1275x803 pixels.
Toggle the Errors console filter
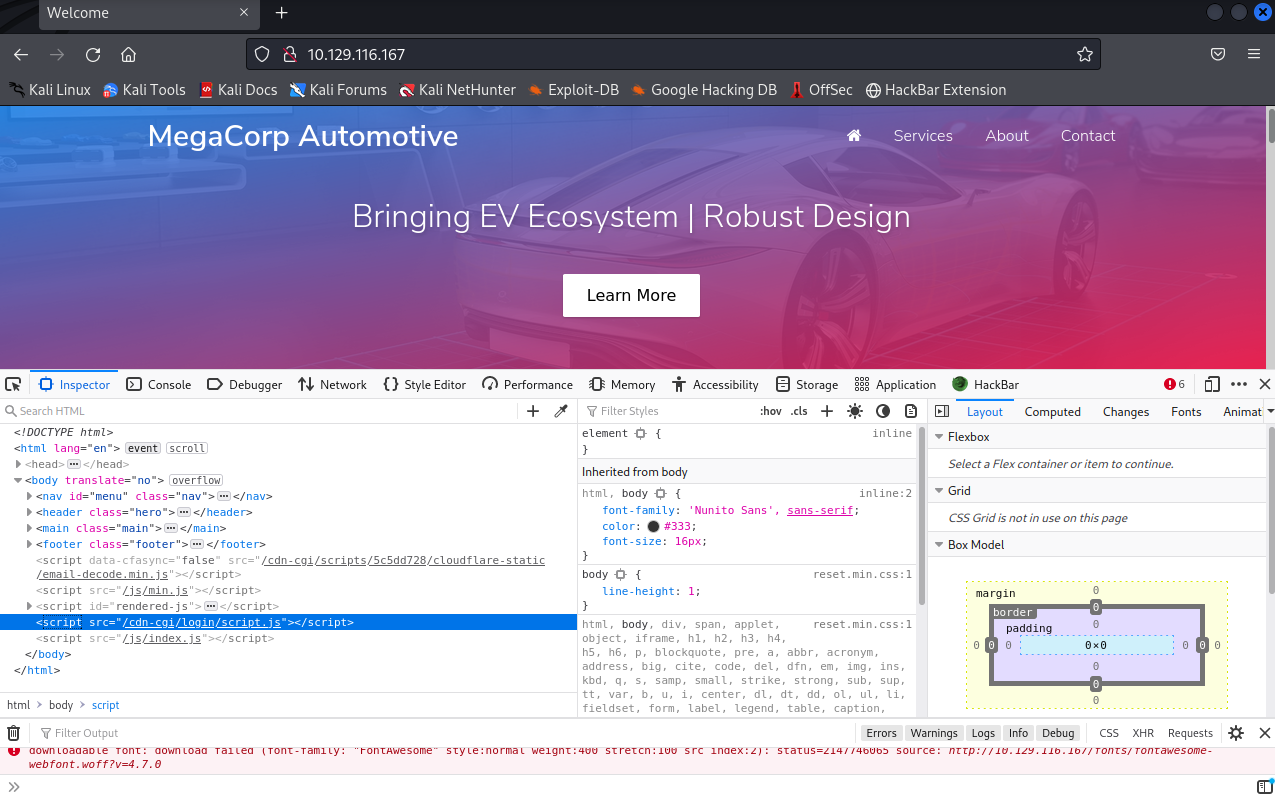(881, 733)
